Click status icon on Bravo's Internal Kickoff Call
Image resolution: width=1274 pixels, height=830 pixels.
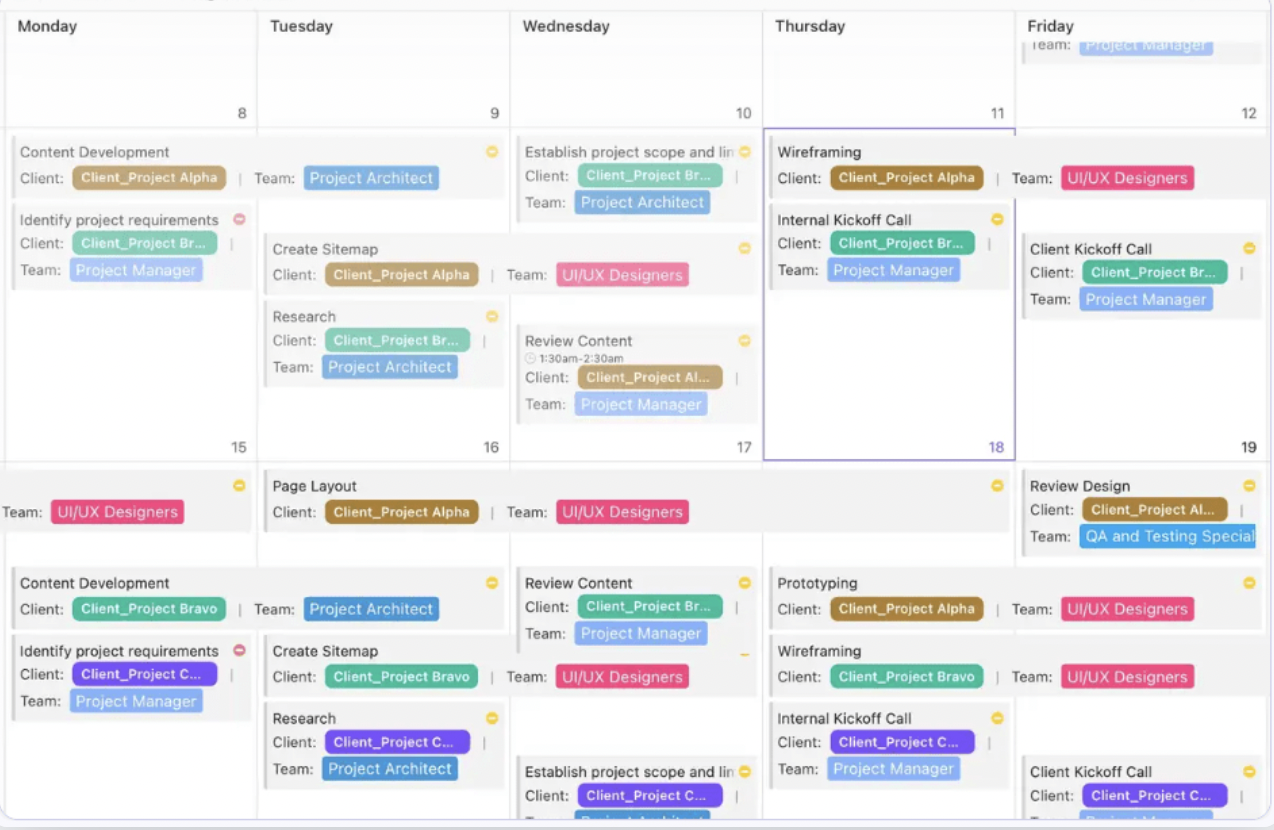point(997,219)
